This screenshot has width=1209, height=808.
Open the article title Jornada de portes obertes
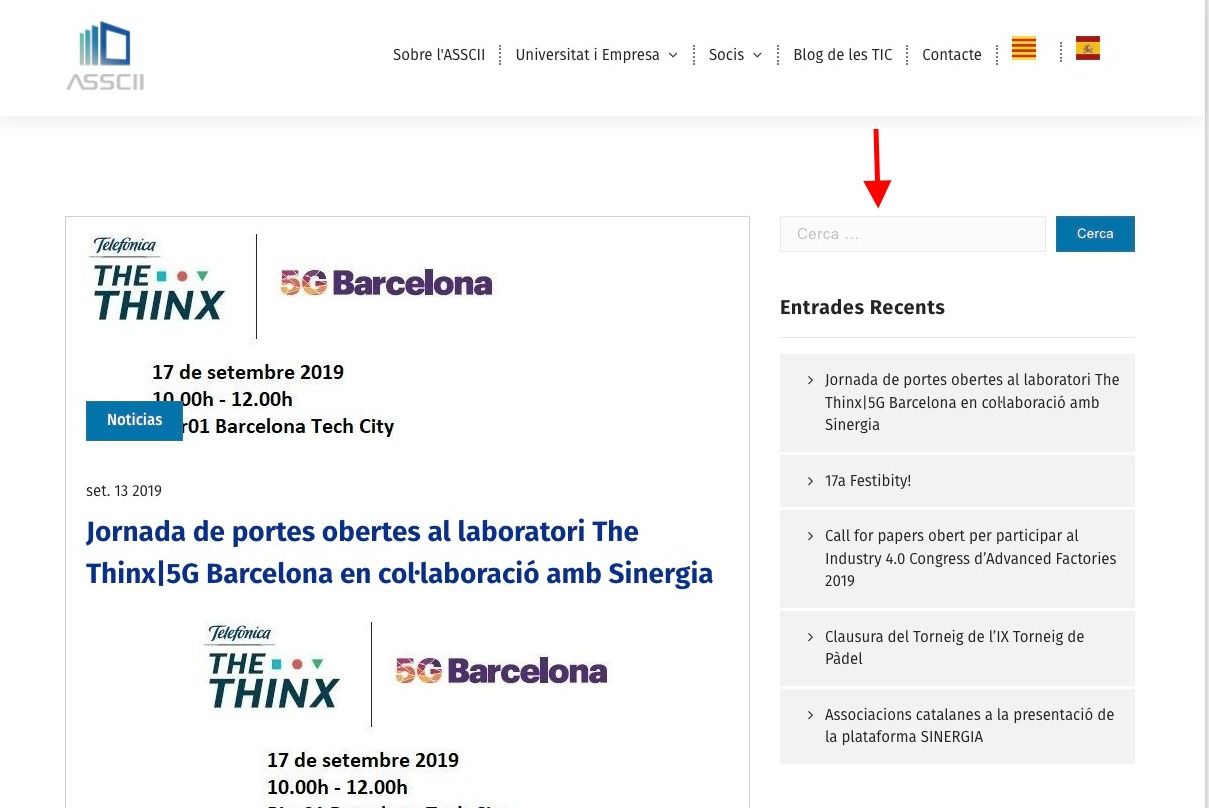point(400,552)
